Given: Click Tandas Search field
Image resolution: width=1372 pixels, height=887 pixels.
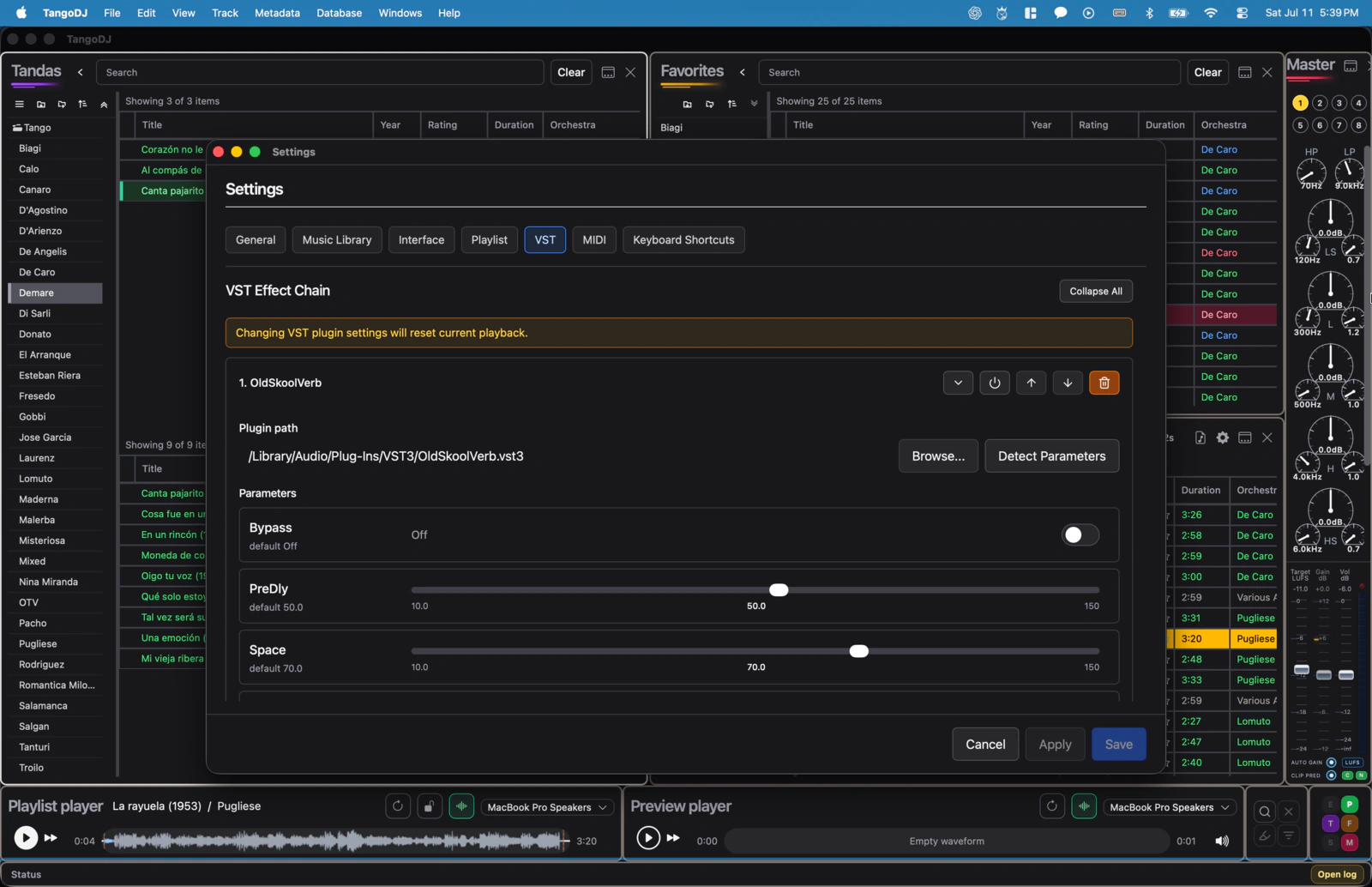Looking at the screenshot, I should [x=320, y=73].
